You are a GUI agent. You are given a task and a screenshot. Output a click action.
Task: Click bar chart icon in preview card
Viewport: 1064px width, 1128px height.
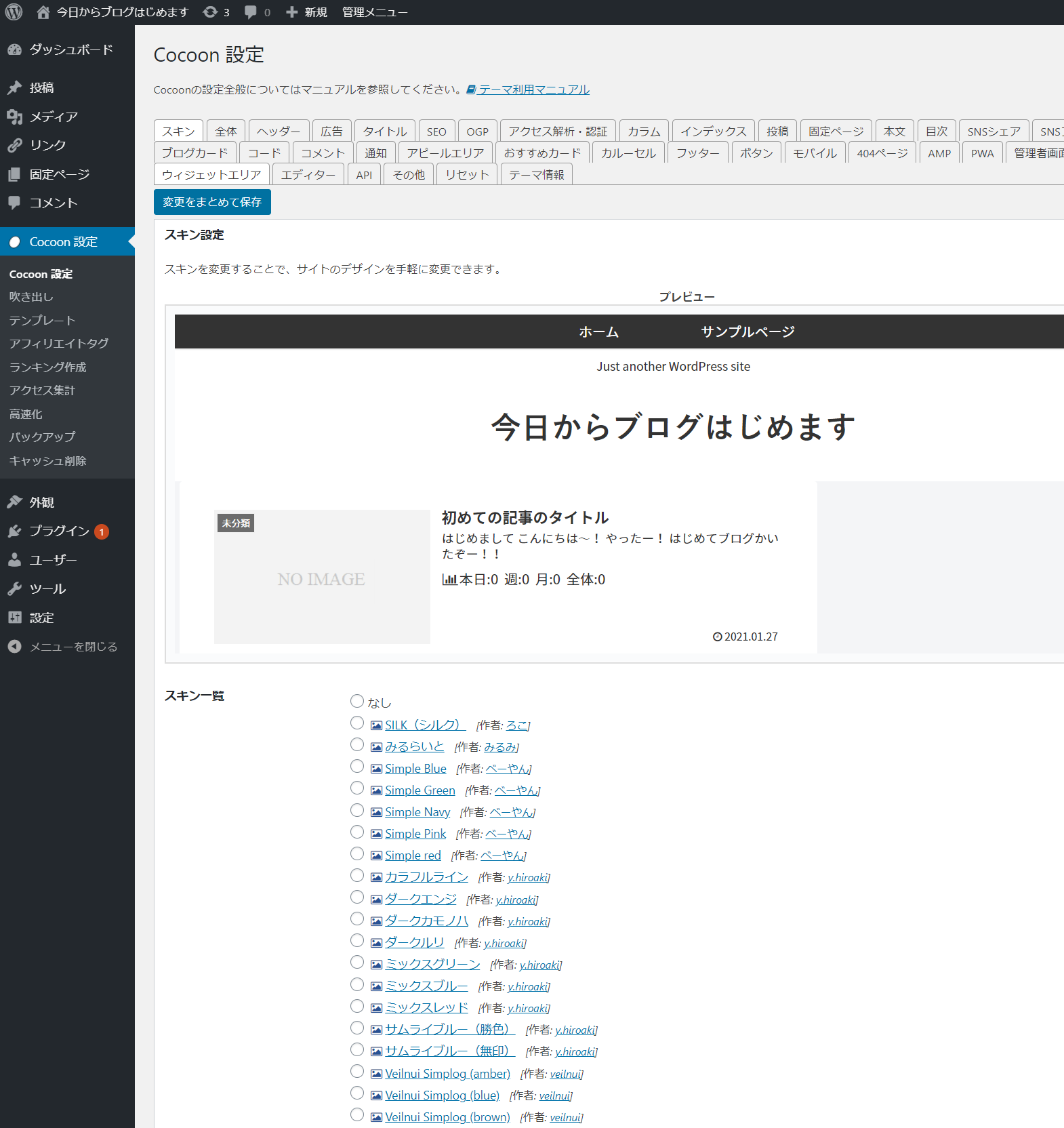tap(449, 580)
